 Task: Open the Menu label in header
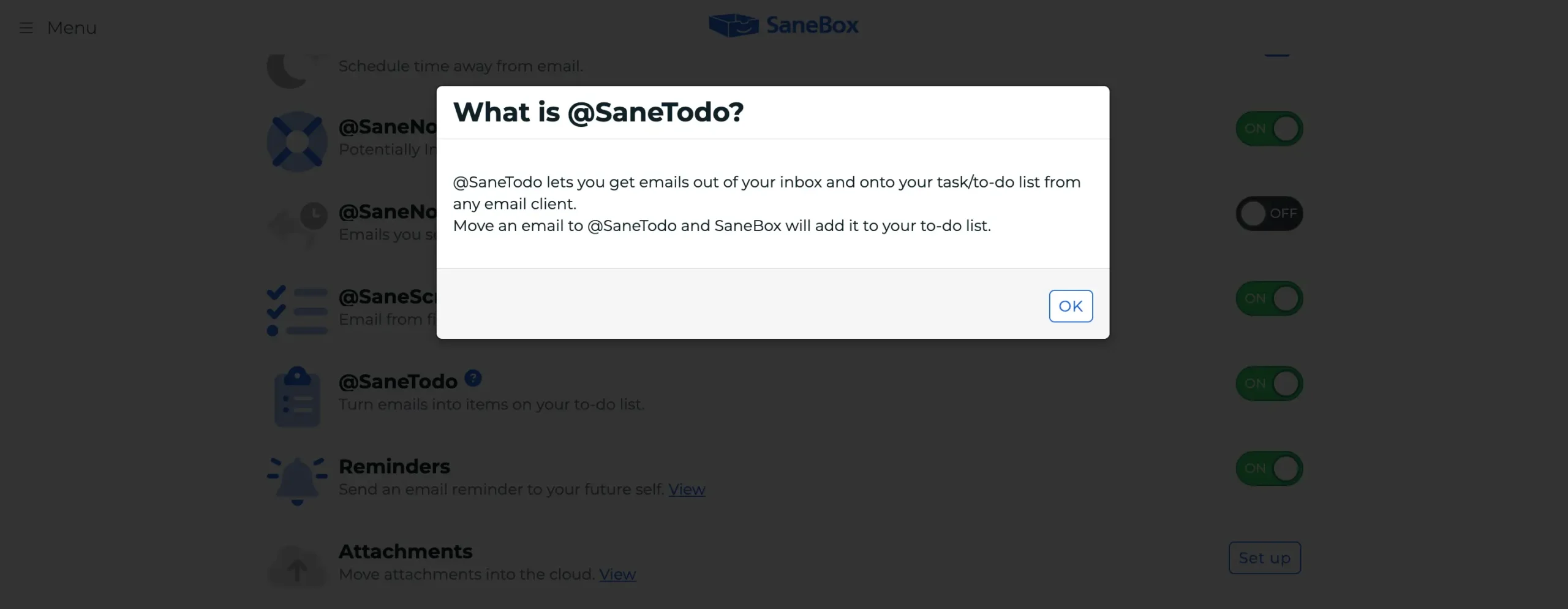coord(72,28)
